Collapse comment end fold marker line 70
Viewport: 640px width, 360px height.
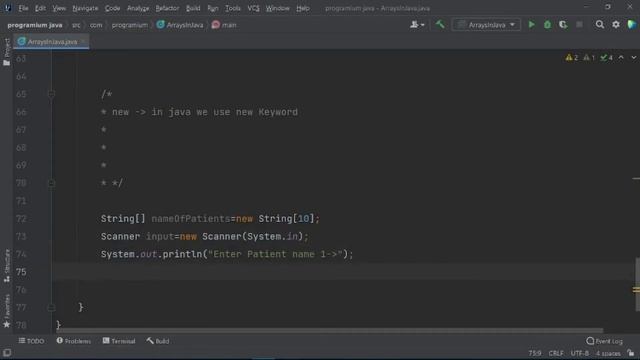51,183
